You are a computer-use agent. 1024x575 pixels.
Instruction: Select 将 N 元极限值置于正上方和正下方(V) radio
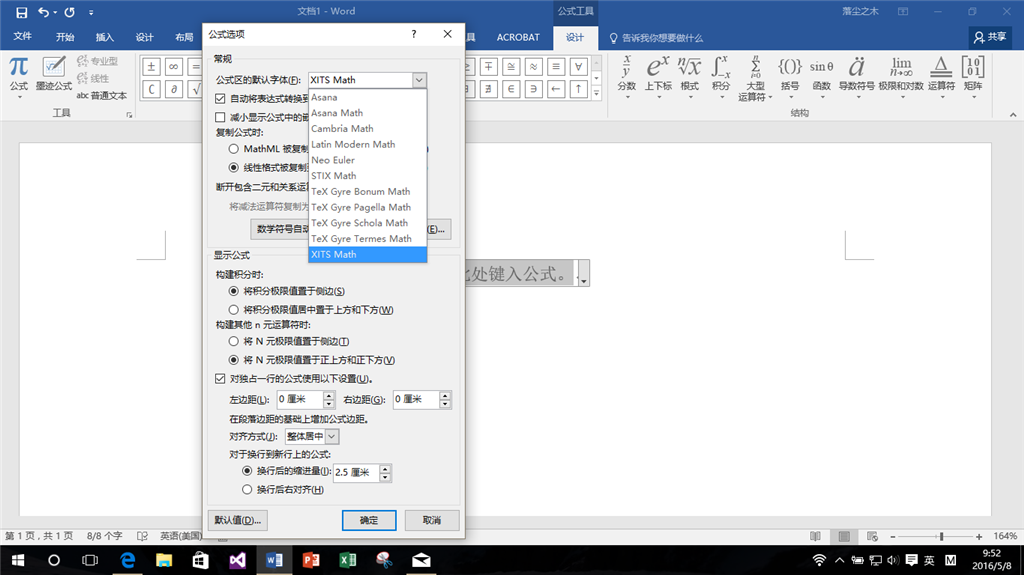click(x=233, y=359)
